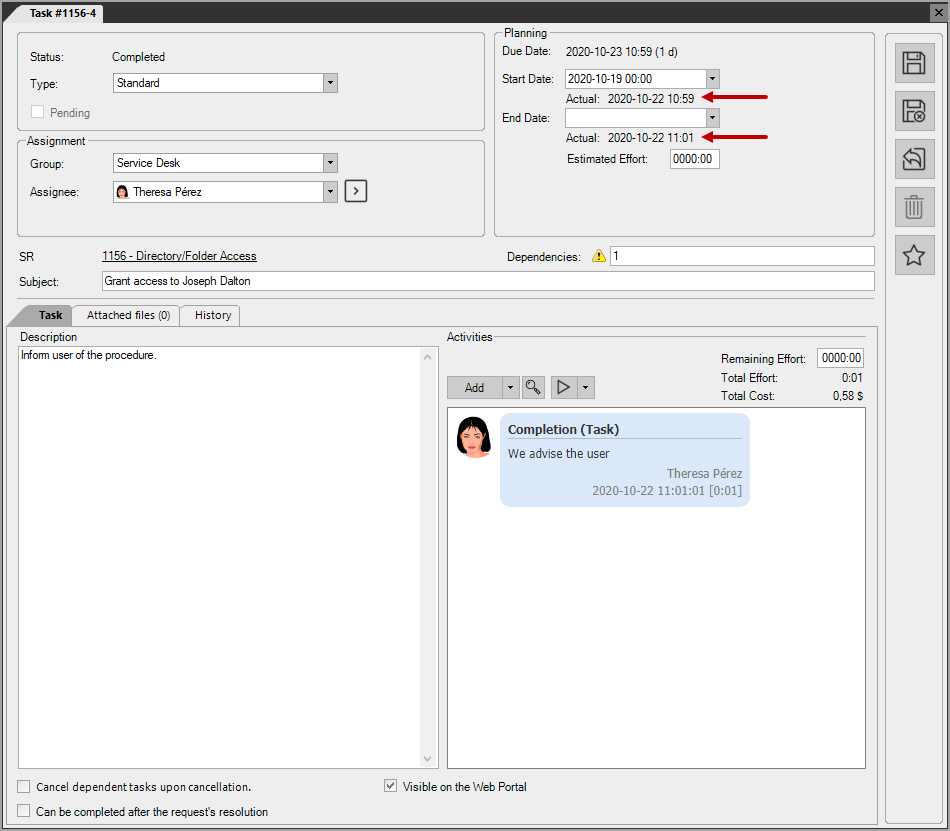Click the Add activity button
This screenshot has height=831, width=950.
474,387
